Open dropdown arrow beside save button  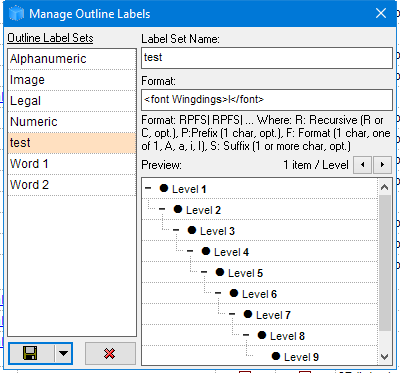(x=63, y=353)
